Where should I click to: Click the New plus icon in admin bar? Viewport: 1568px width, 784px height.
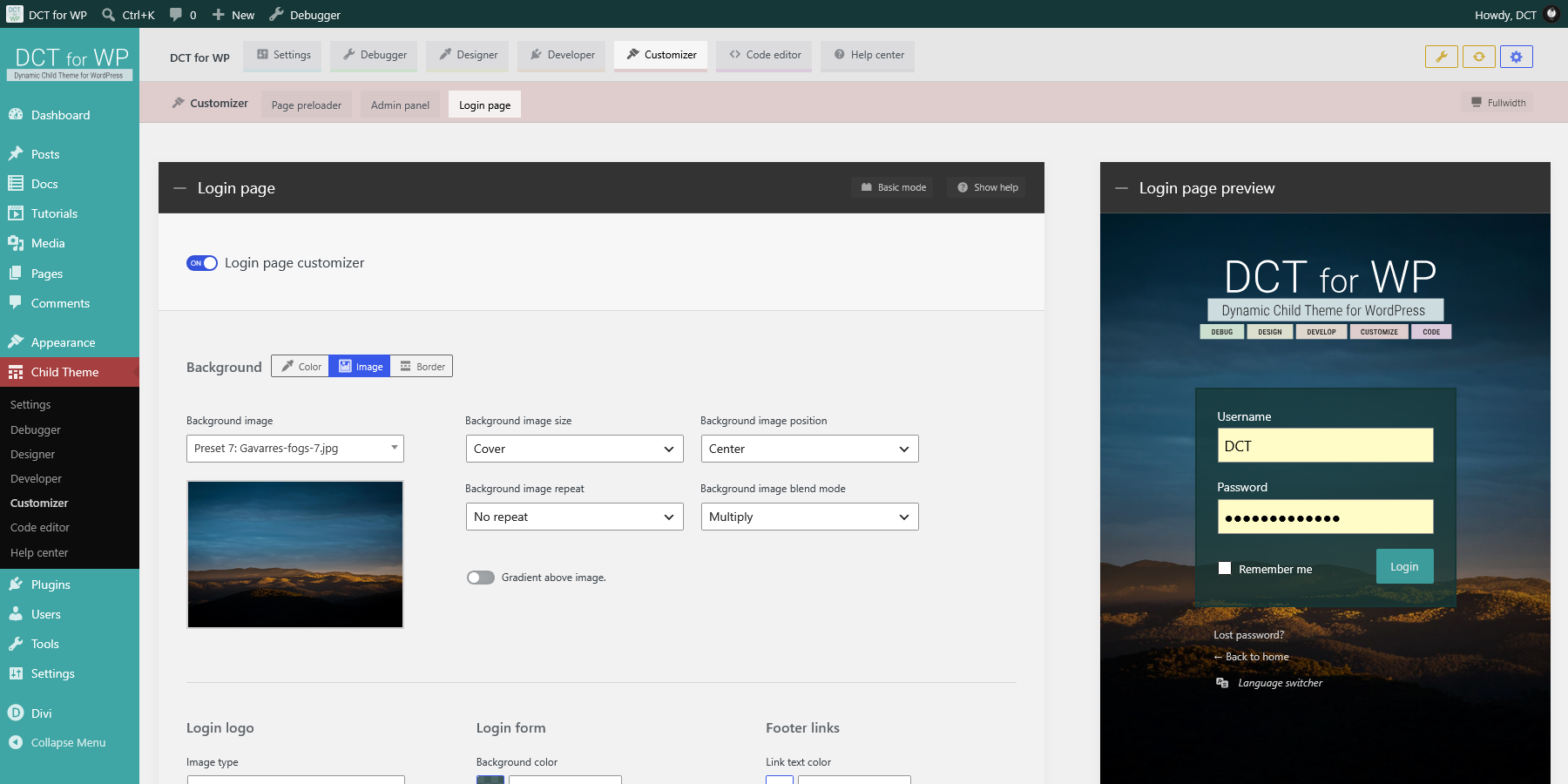coord(218,15)
